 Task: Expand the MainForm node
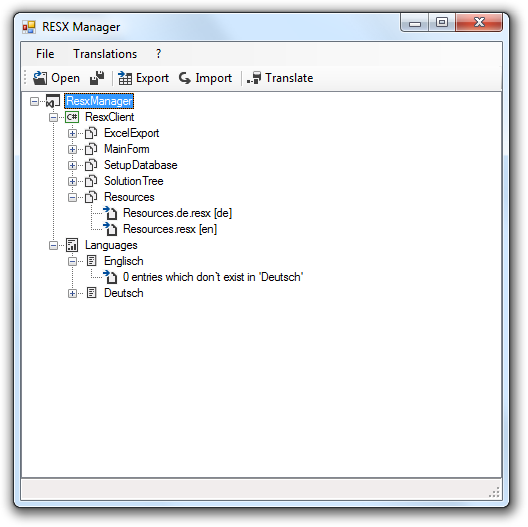(72, 149)
